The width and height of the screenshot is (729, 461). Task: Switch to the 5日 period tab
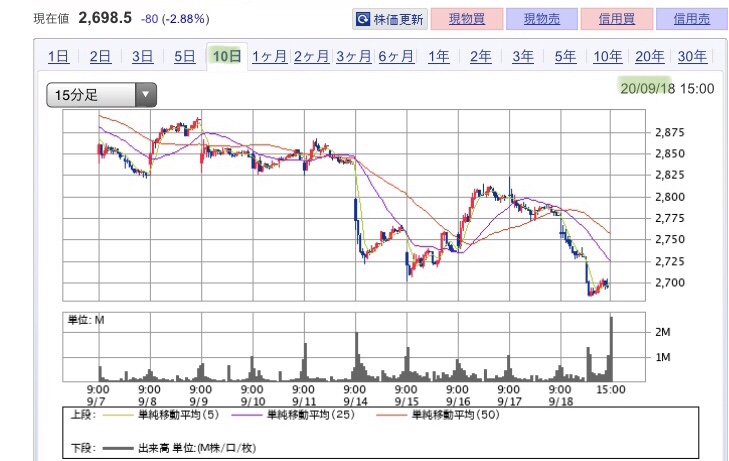pyautogui.click(x=185, y=57)
